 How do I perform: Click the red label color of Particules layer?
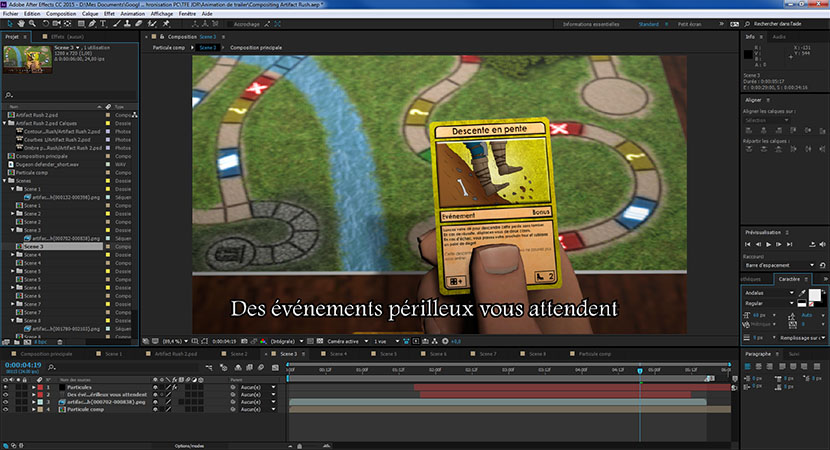40,387
